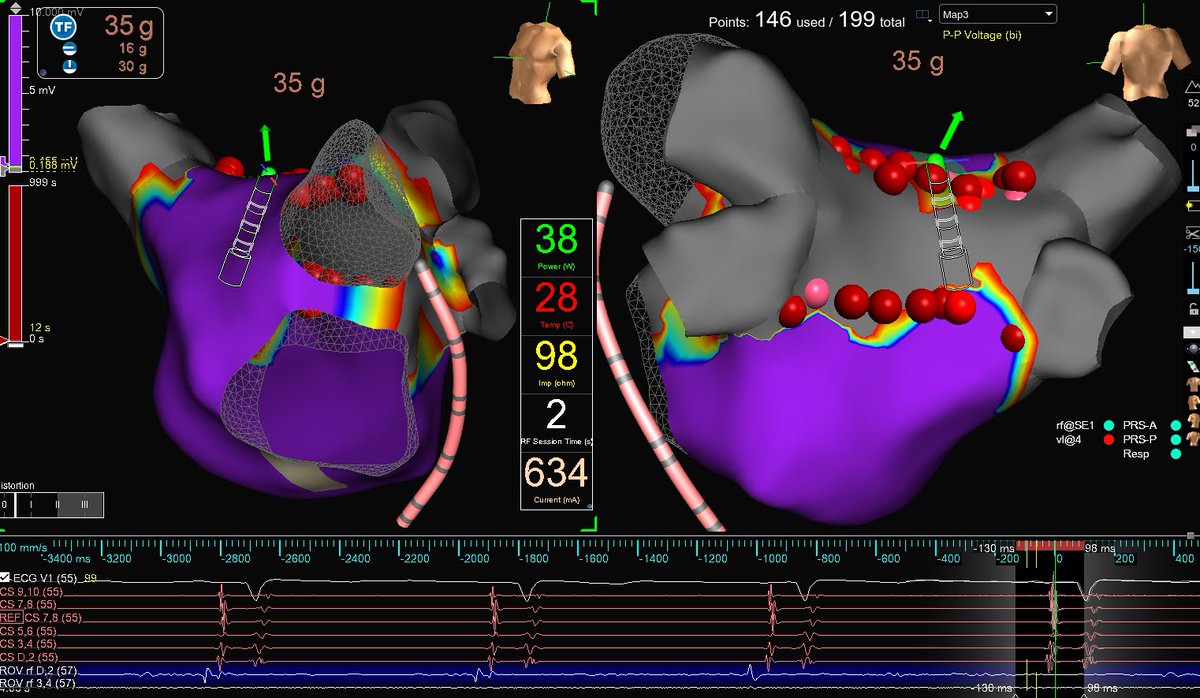This screenshot has height=698, width=1200.
Task: Toggle the padlock view lock icon
Action: pyautogui.click(x=1192, y=309)
